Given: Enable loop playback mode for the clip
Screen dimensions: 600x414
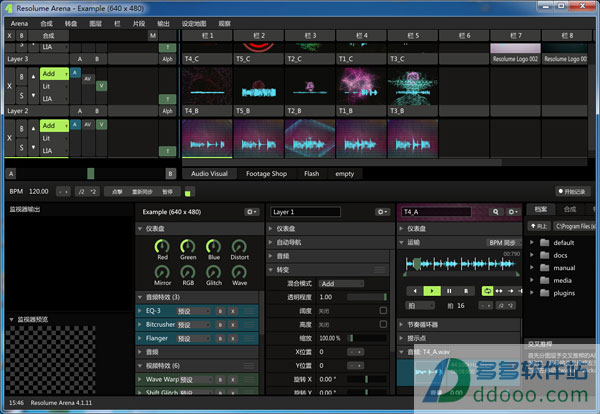Looking at the screenshot, I should (x=487, y=291).
